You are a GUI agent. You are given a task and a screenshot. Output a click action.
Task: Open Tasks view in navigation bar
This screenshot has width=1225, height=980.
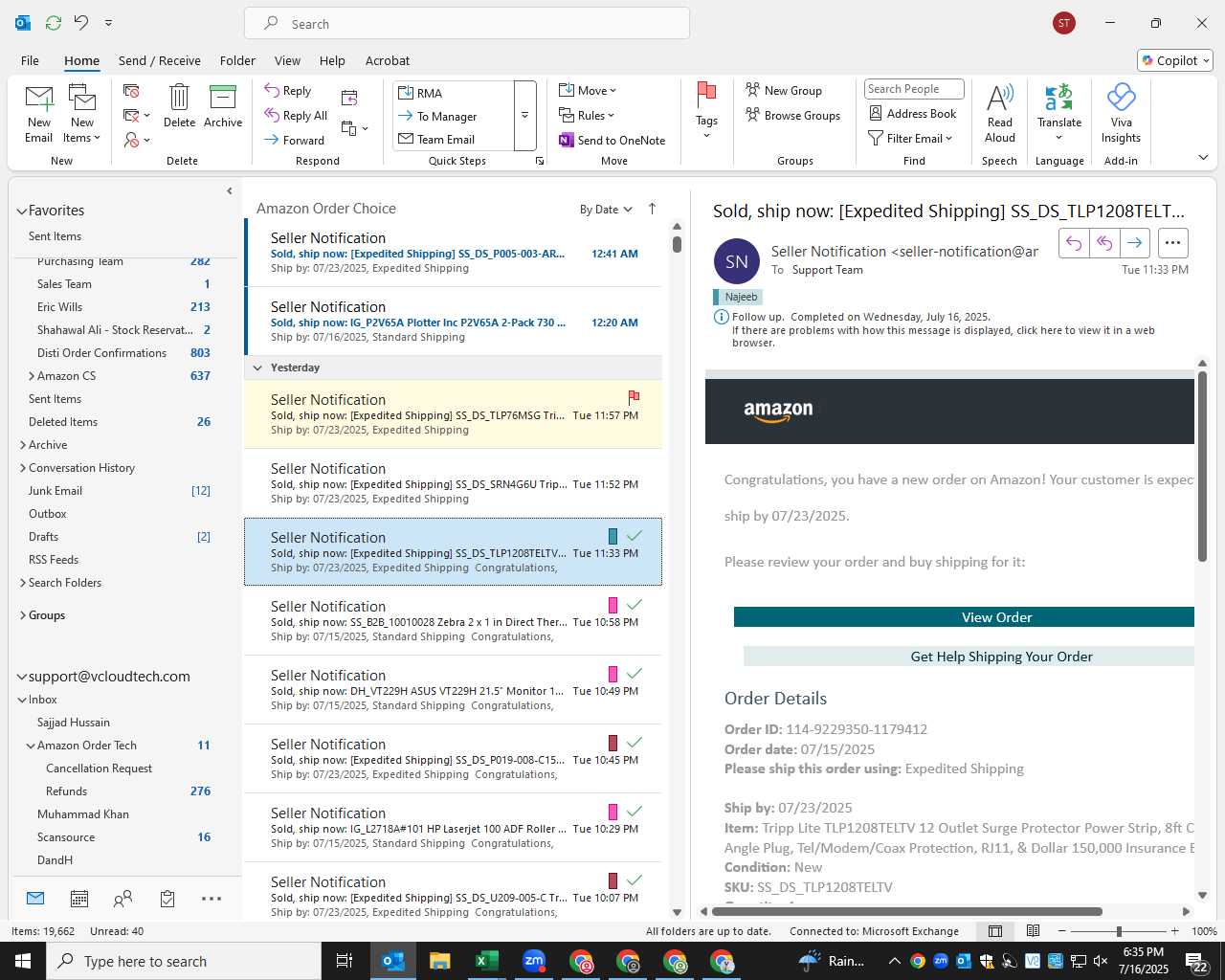[167, 899]
